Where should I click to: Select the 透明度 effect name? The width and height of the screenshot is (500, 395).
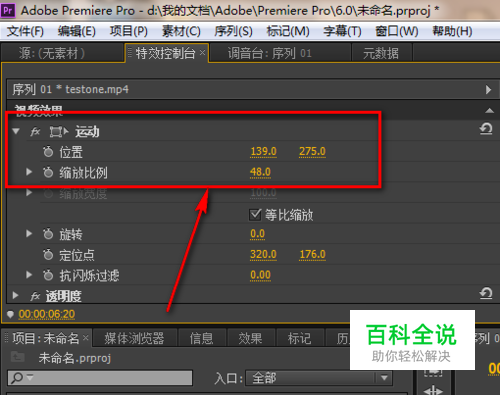tap(63, 296)
